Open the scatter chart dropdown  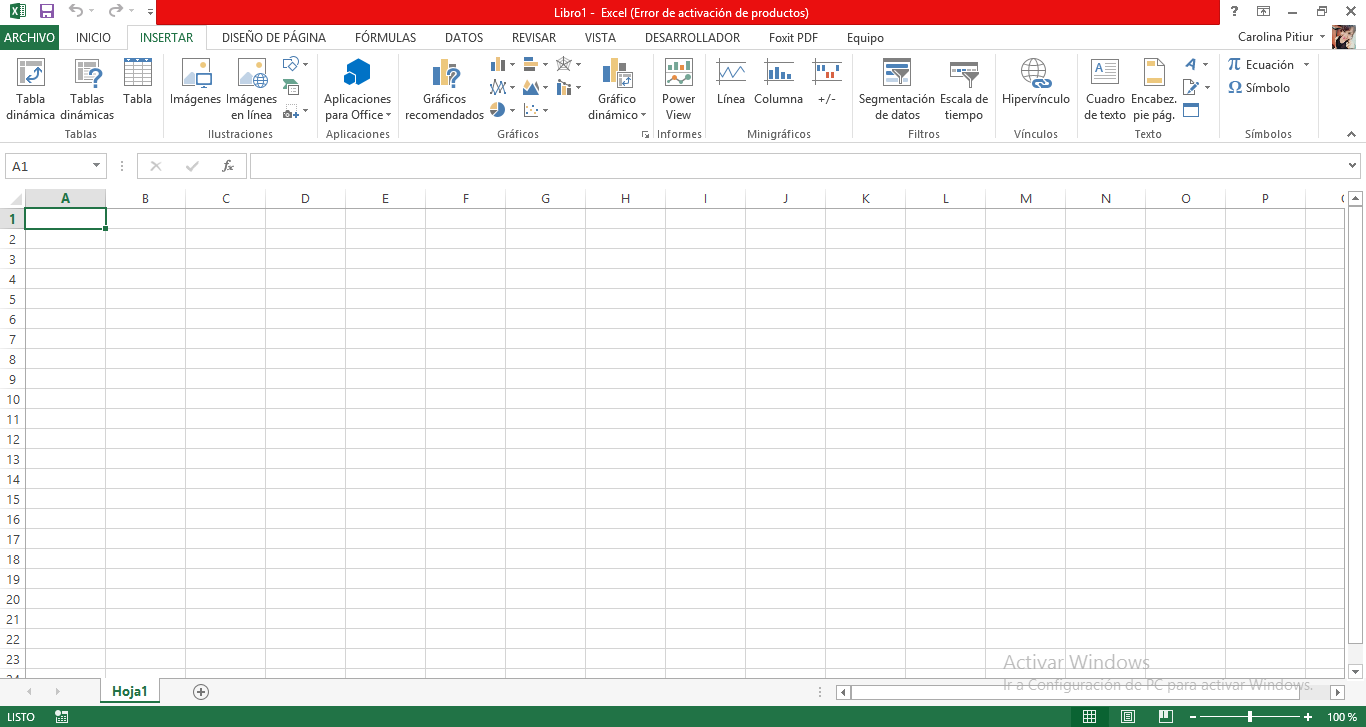pos(536,110)
